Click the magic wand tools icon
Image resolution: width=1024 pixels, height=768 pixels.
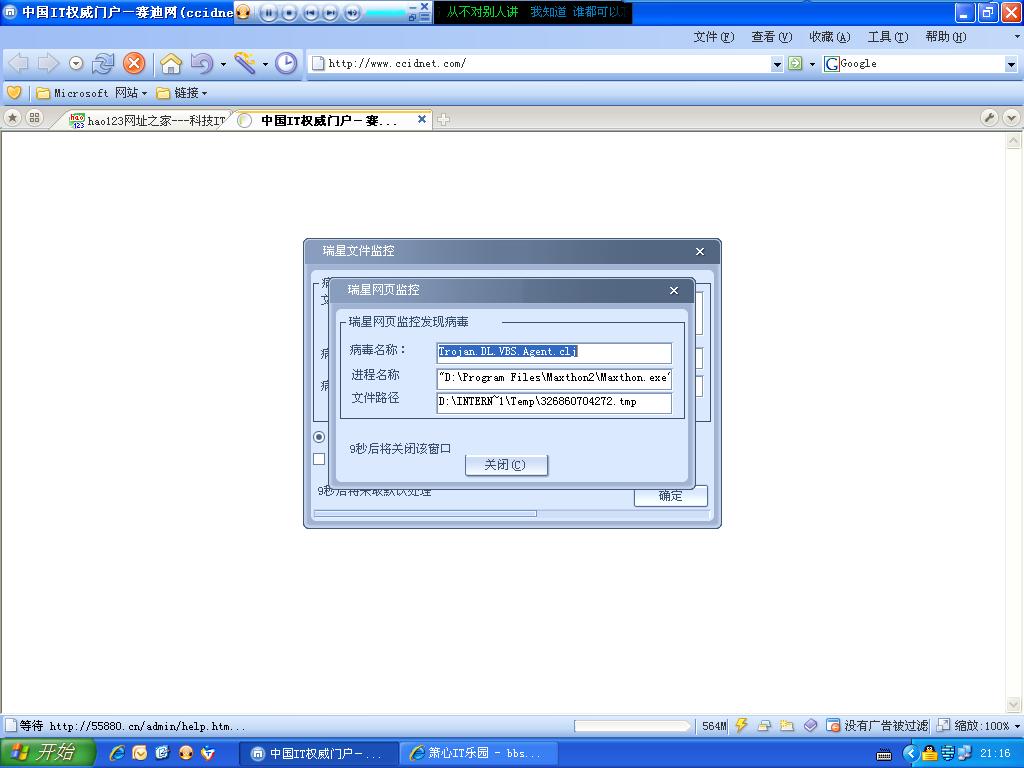click(245, 63)
